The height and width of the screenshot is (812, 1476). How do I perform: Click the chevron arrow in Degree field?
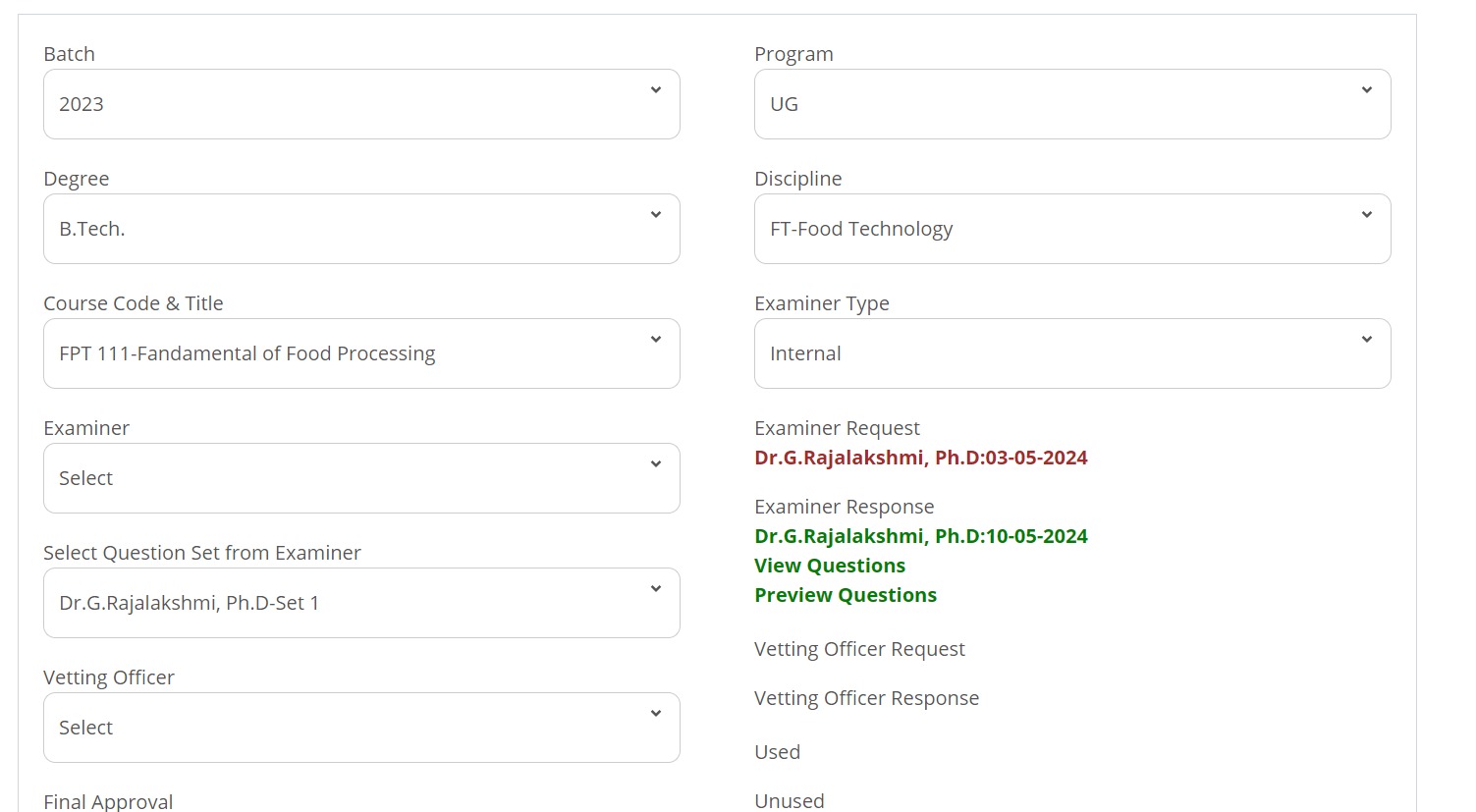(x=656, y=215)
